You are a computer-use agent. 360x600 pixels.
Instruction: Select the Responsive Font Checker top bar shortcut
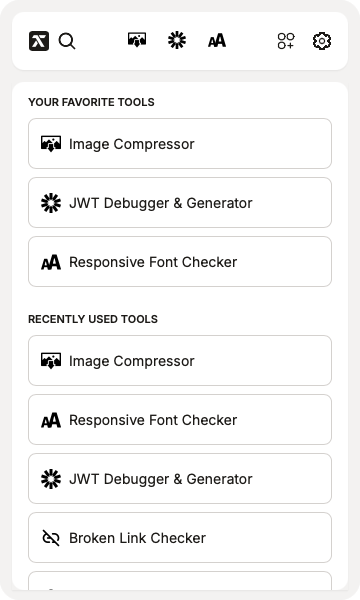(217, 41)
